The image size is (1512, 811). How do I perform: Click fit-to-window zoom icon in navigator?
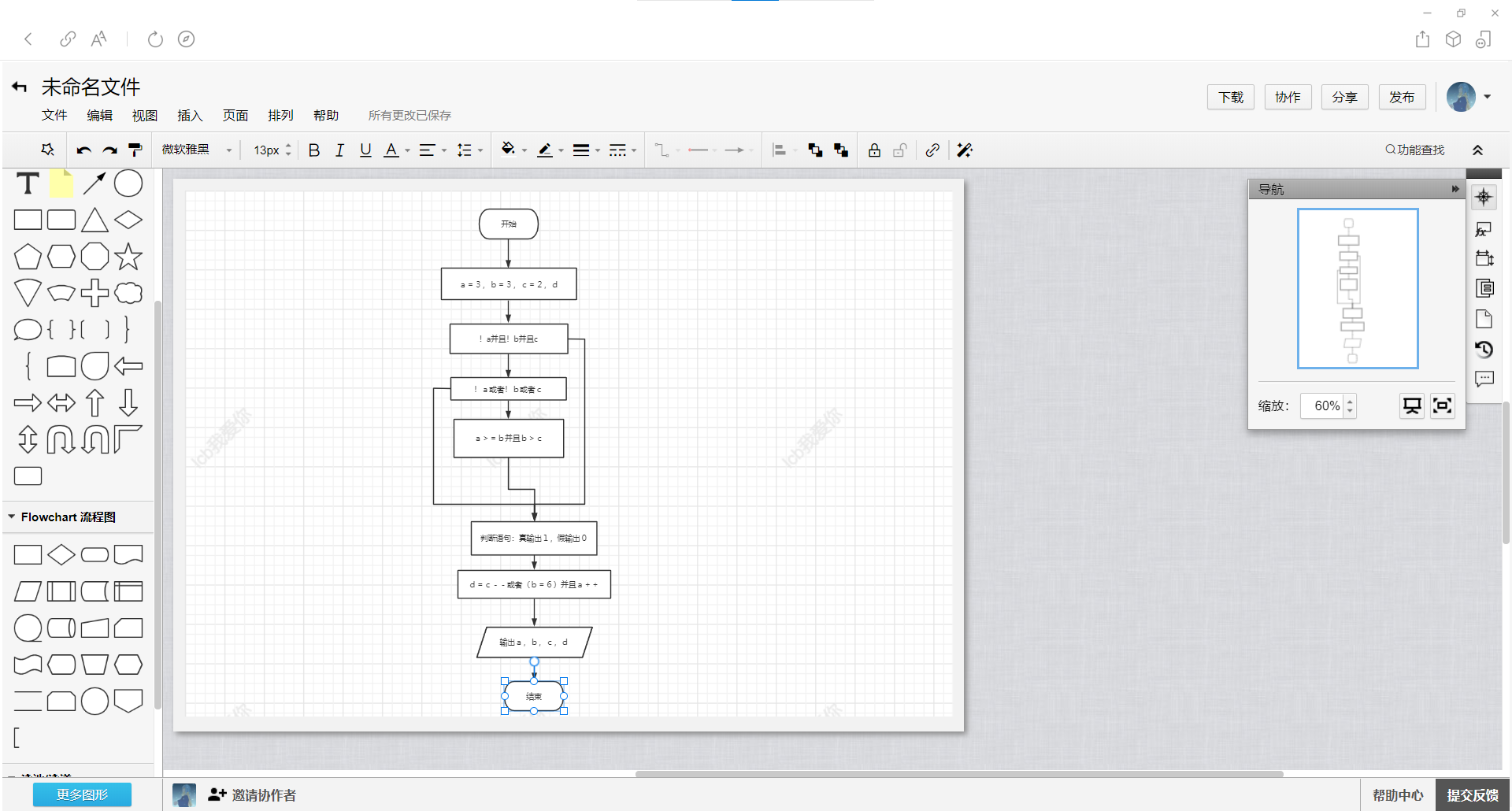pos(1442,405)
